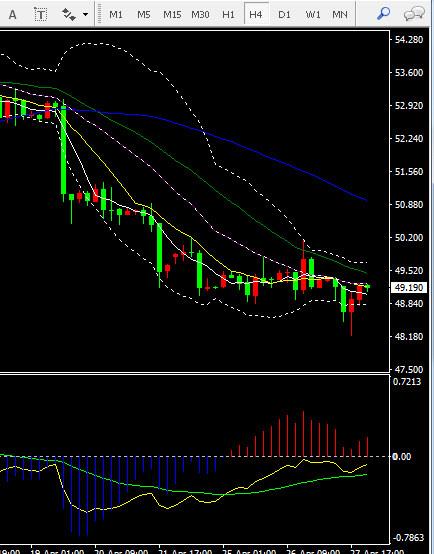The height and width of the screenshot is (554, 434).
Task: Select the text tool icon 'A'
Action: point(12,15)
